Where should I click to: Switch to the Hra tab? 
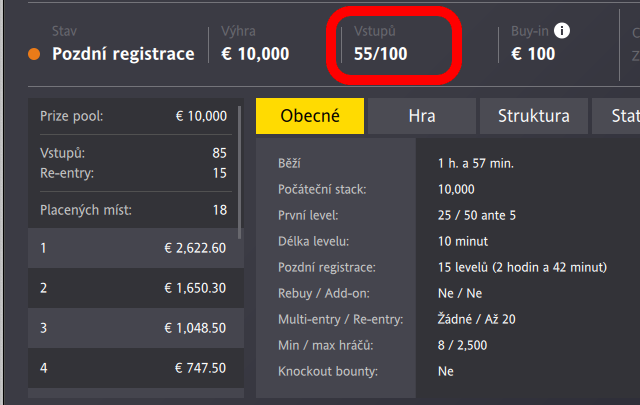pos(422,116)
